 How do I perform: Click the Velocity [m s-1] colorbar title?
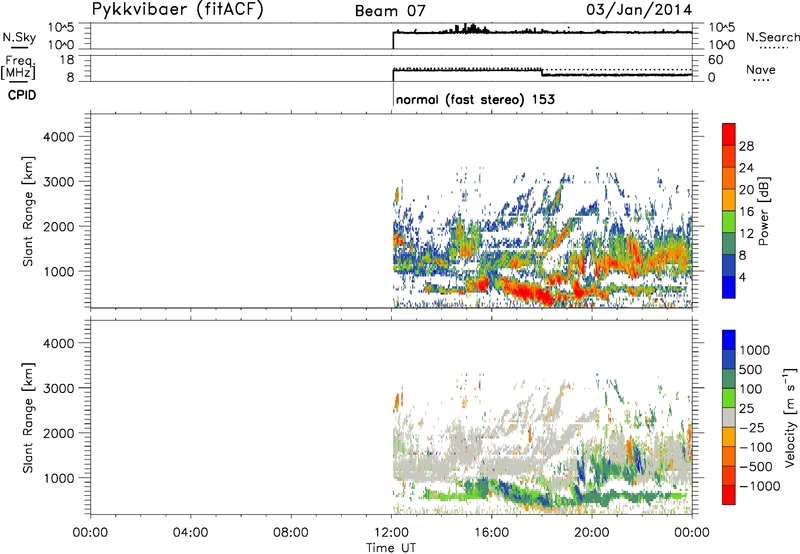789,418
